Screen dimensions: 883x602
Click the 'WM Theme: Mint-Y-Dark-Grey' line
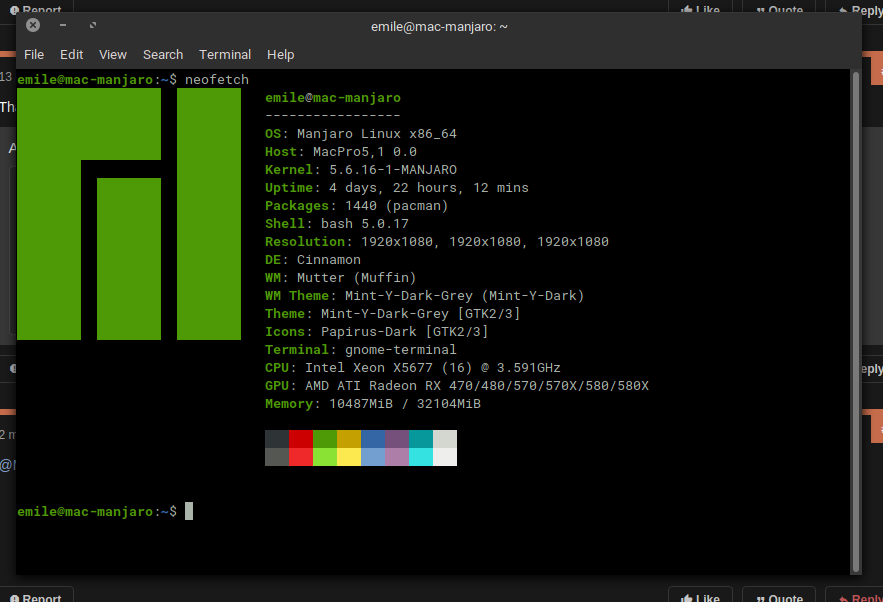click(425, 296)
